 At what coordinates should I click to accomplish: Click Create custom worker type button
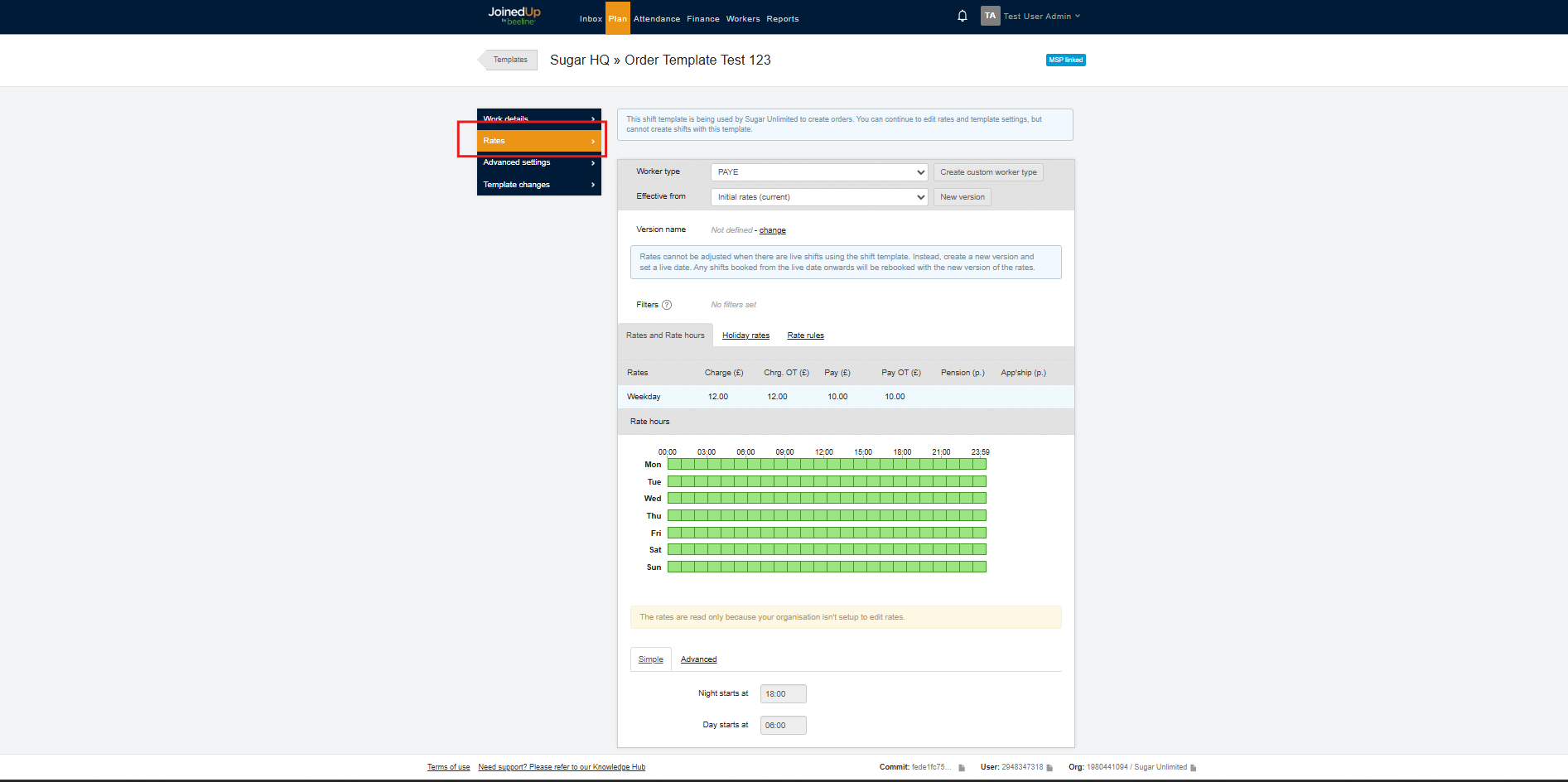tap(987, 172)
